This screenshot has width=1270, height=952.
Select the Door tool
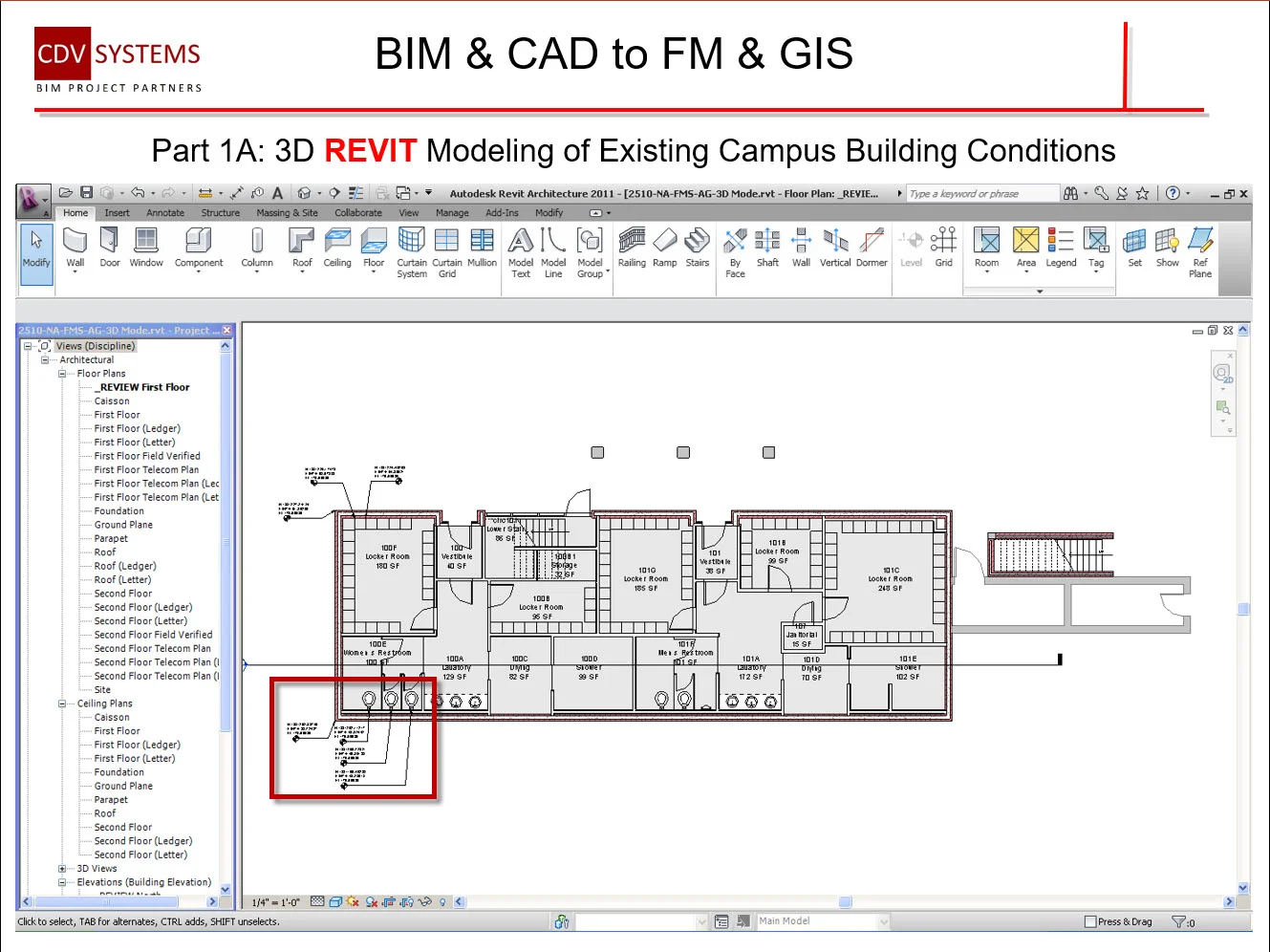pyautogui.click(x=110, y=247)
